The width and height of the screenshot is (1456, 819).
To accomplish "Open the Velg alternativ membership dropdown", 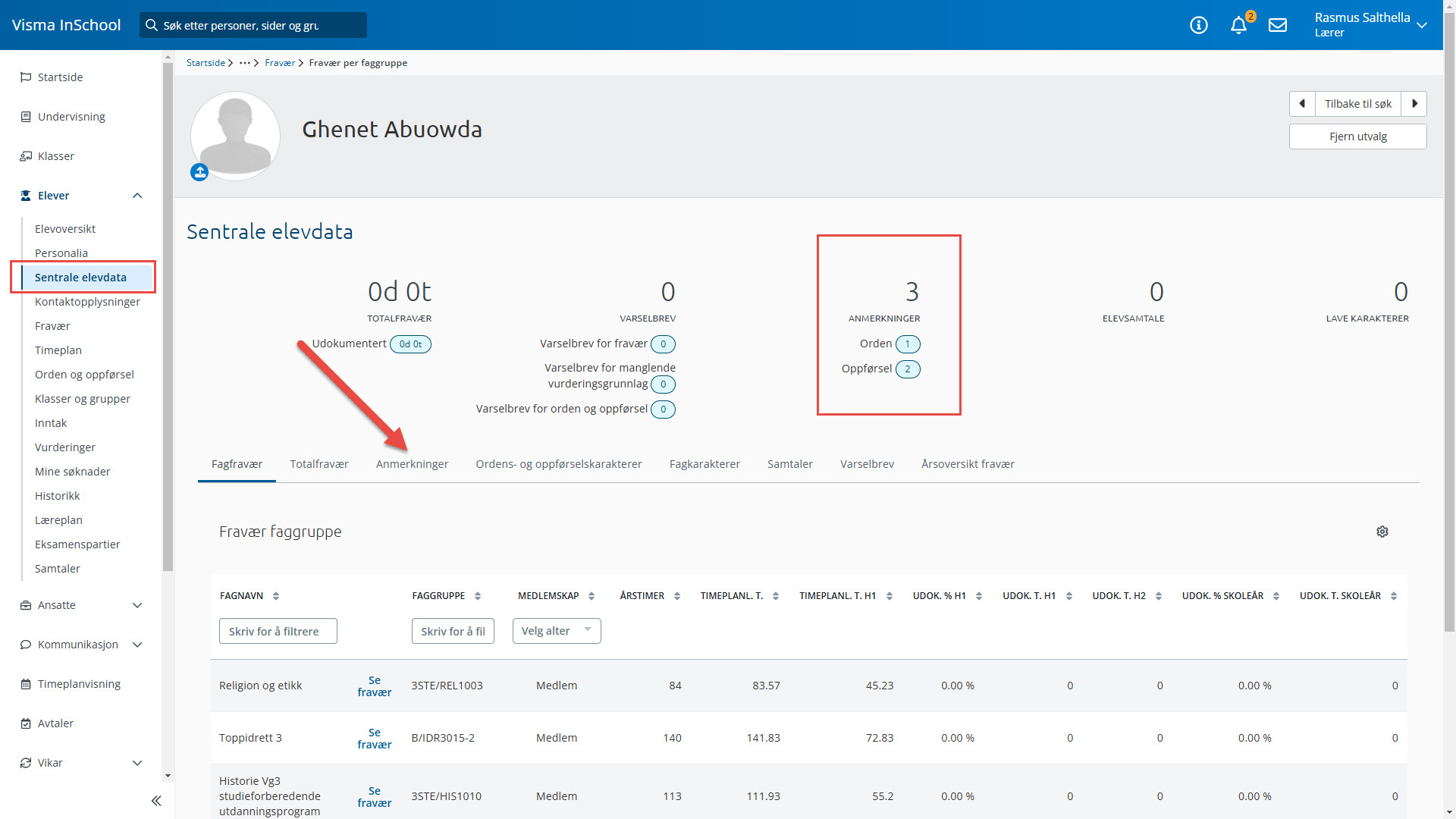I will [556, 631].
